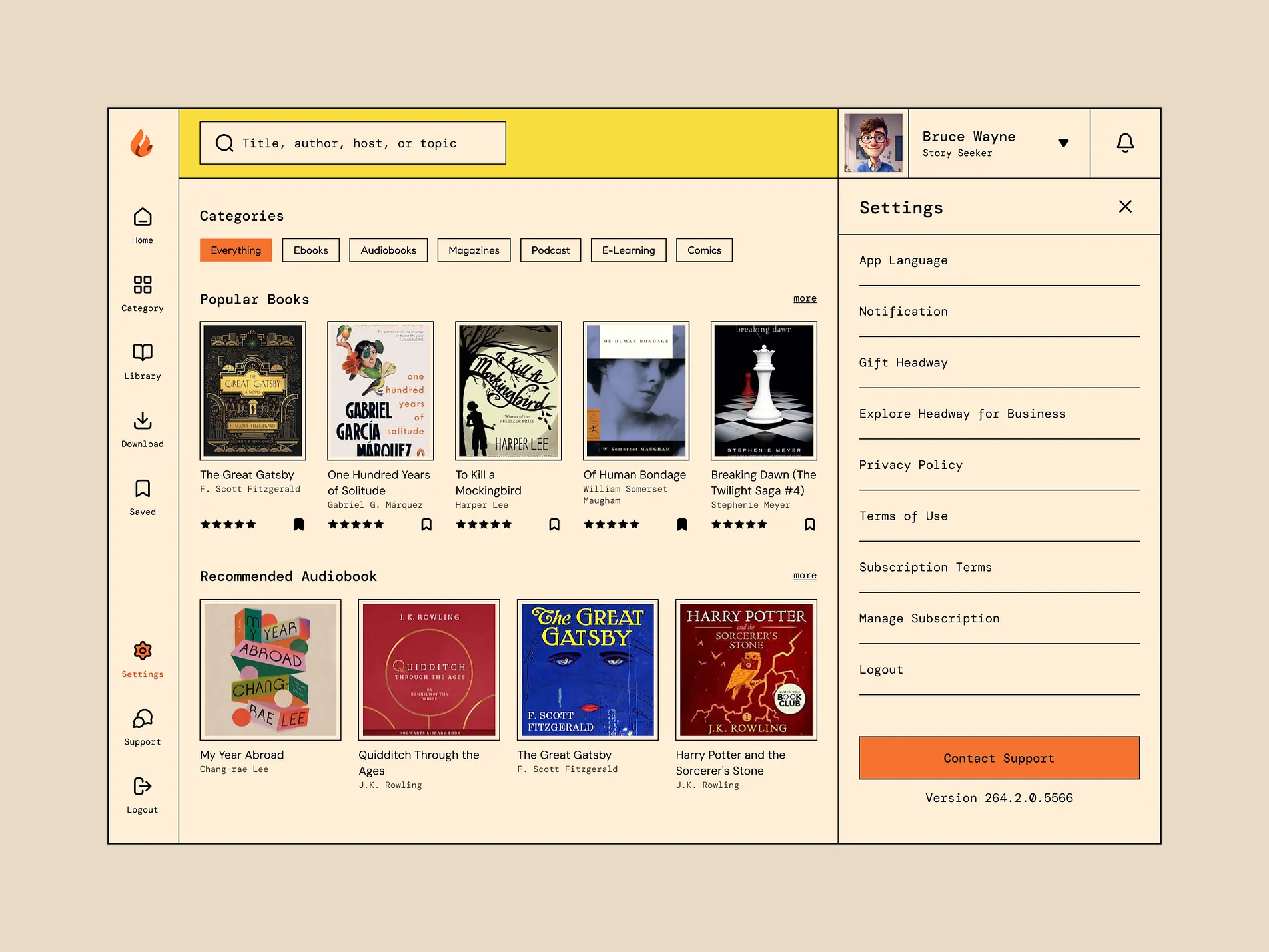This screenshot has width=1269, height=952.
Task: Open Privacy Policy
Action: (x=999, y=465)
